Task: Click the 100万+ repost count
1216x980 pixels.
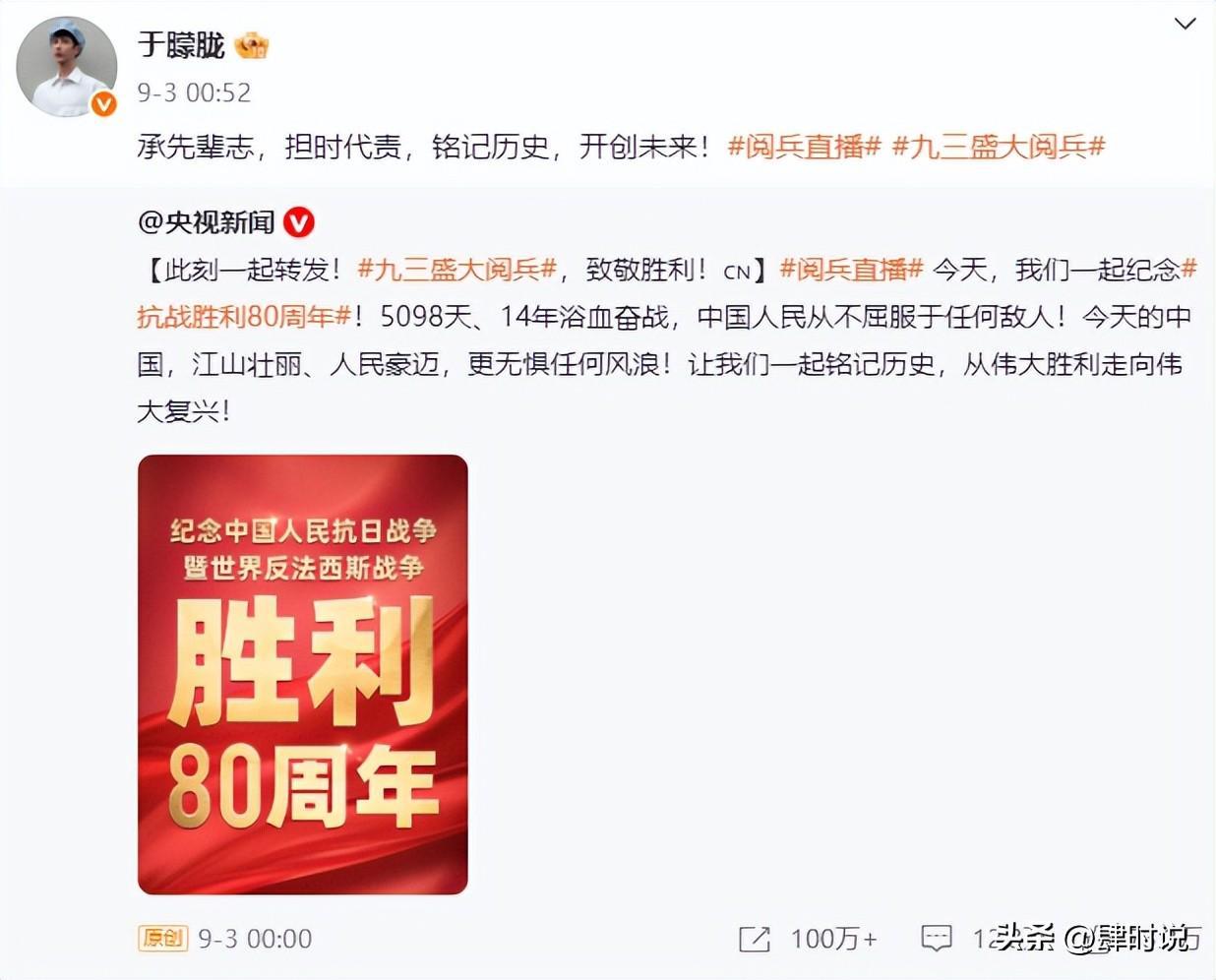Action: pyautogui.click(x=833, y=939)
